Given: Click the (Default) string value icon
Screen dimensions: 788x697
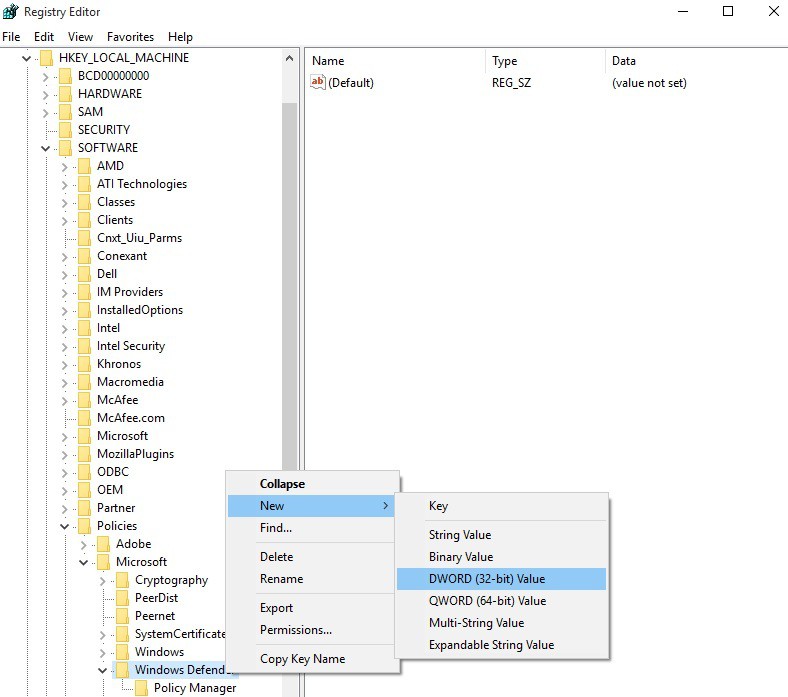Looking at the screenshot, I should click(x=318, y=83).
